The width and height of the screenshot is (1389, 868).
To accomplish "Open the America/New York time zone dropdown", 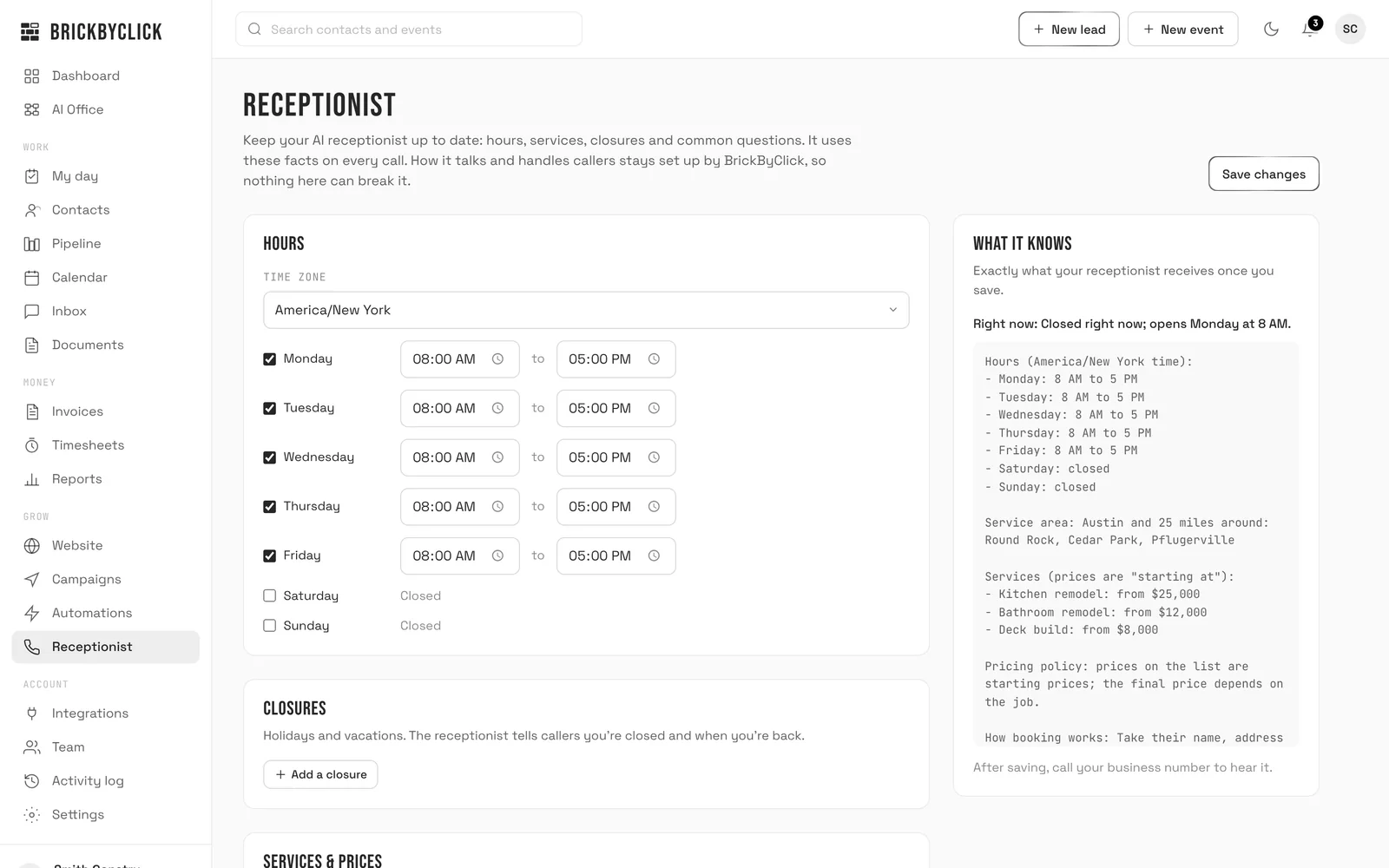I will (x=586, y=310).
